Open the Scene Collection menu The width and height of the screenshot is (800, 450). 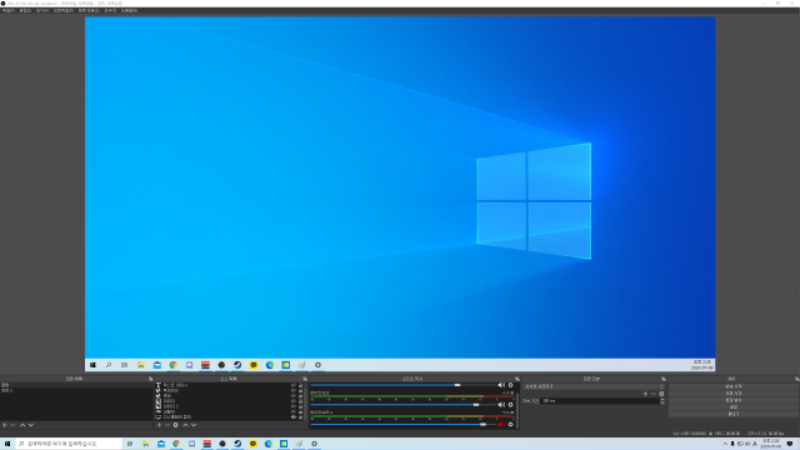[89, 10]
